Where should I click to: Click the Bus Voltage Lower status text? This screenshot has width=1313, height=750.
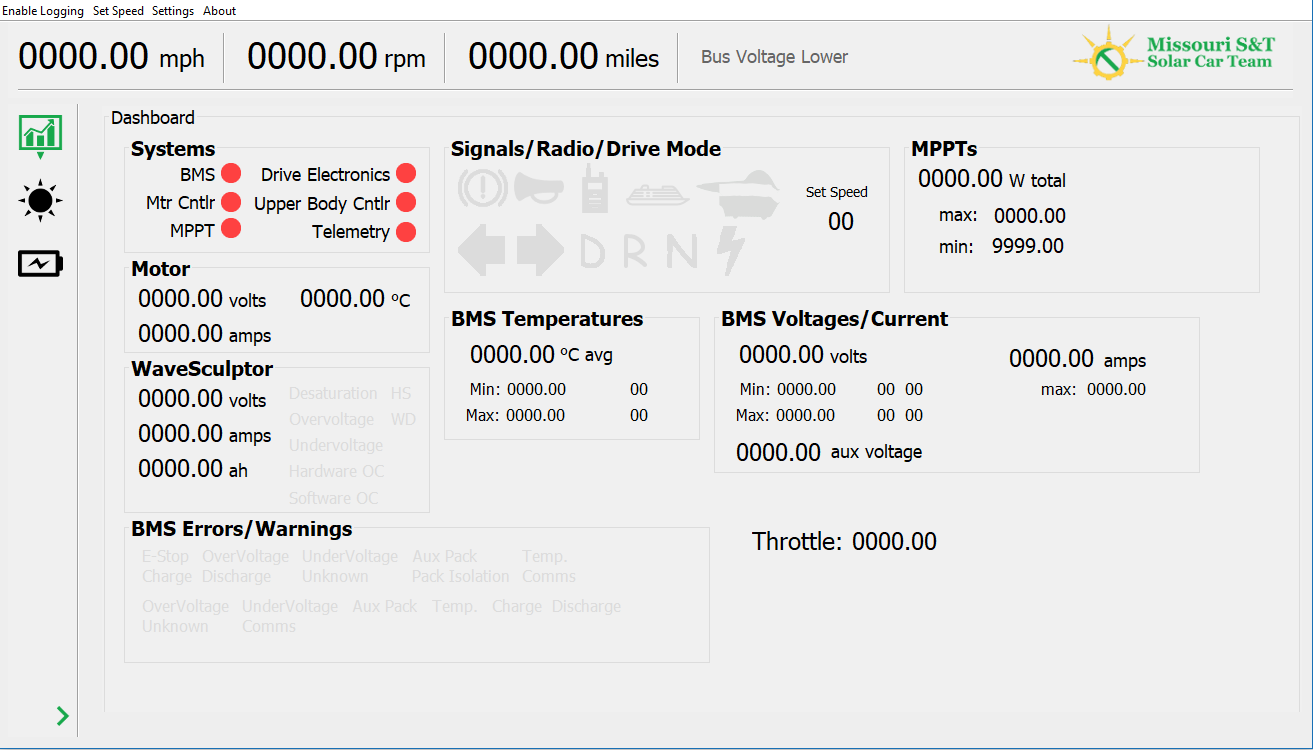click(x=774, y=57)
